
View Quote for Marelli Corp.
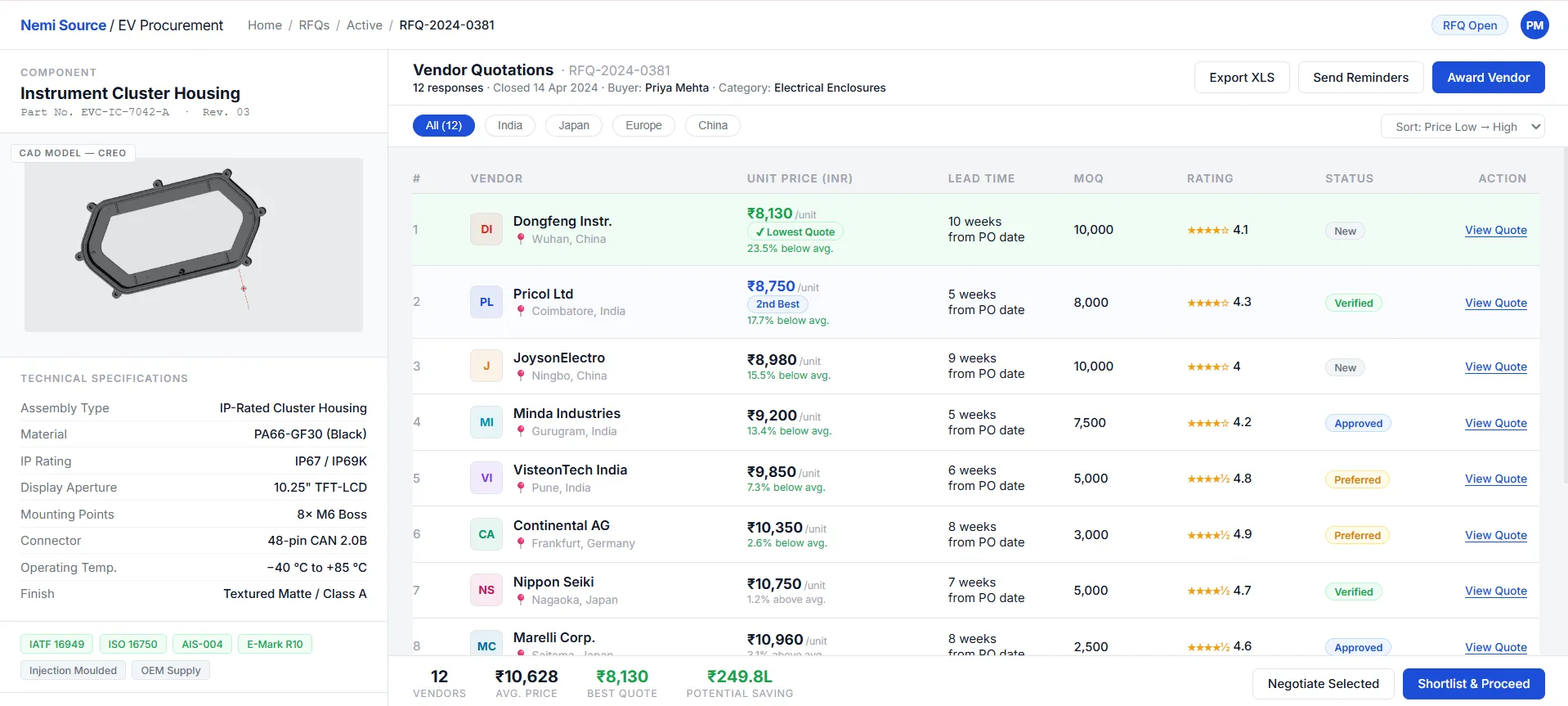click(x=1495, y=647)
